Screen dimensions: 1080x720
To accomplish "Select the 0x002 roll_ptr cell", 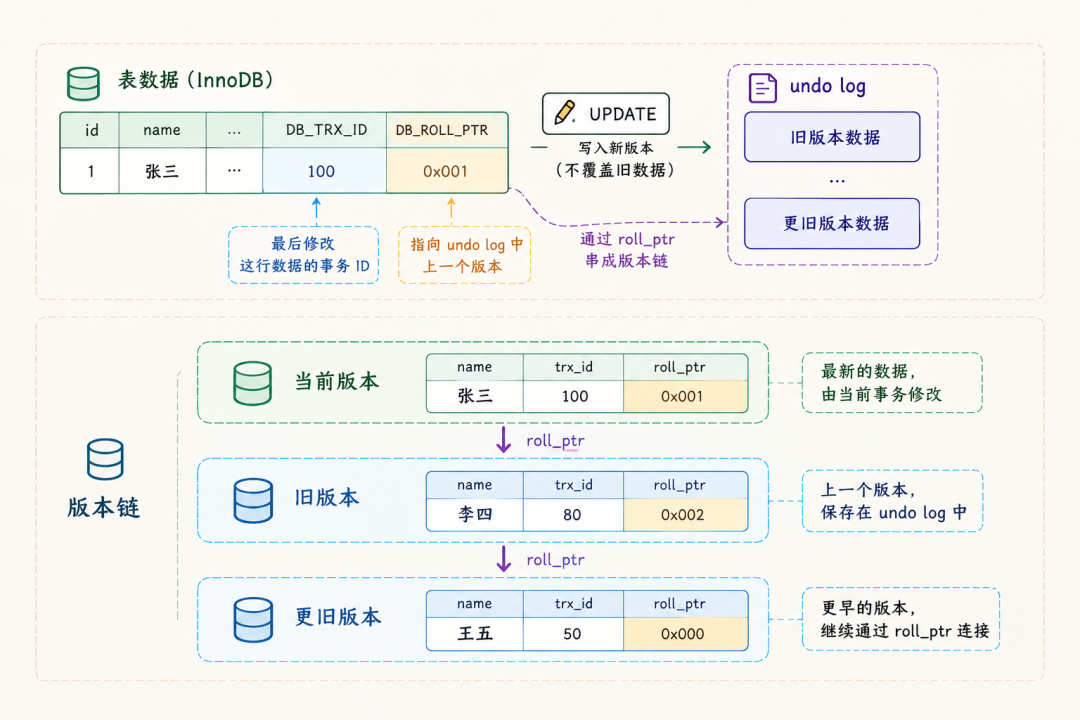I will pos(685,515).
